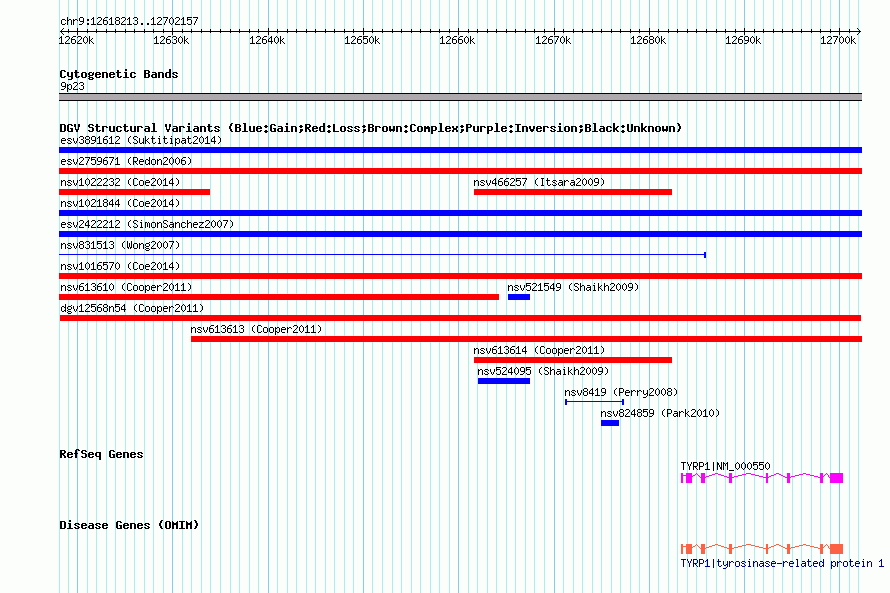Screen dimensions: 890x593
Task: Select the orange TYRP1 OMIM gene glyph
Action: tap(762, 549)
